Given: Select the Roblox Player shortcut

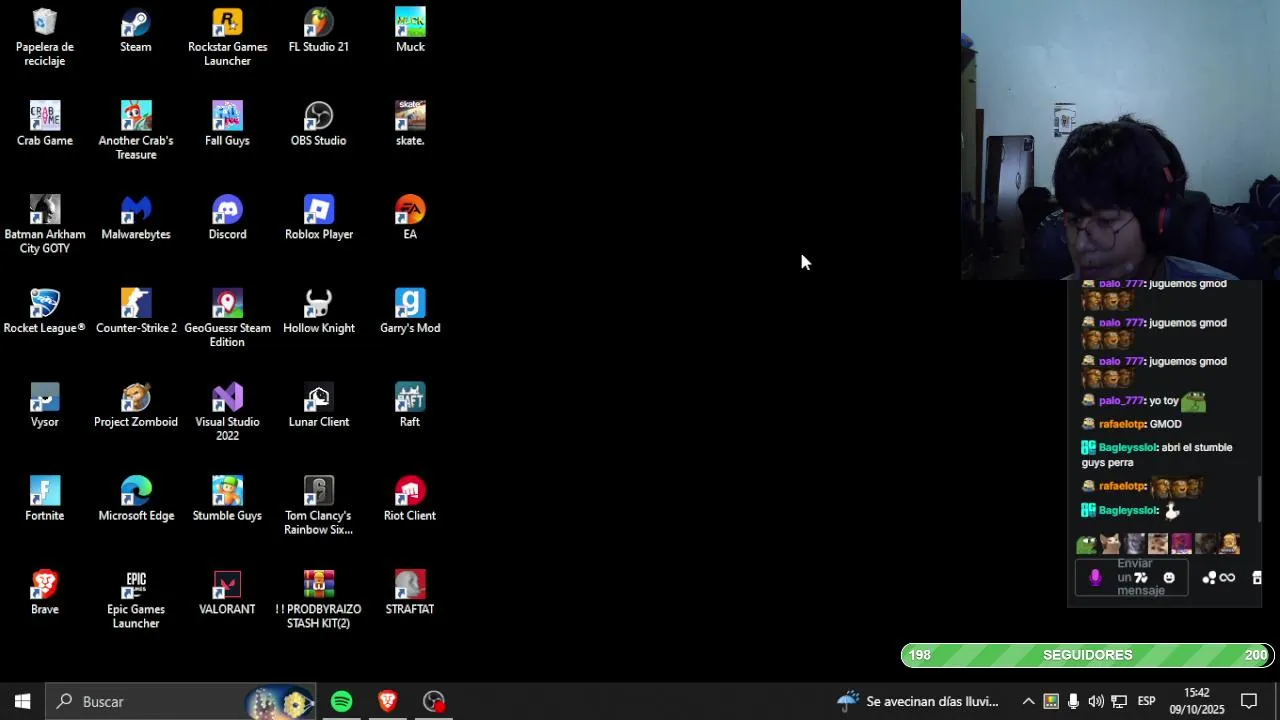Looking at the screenshot, I should click(x=319, y=218).
